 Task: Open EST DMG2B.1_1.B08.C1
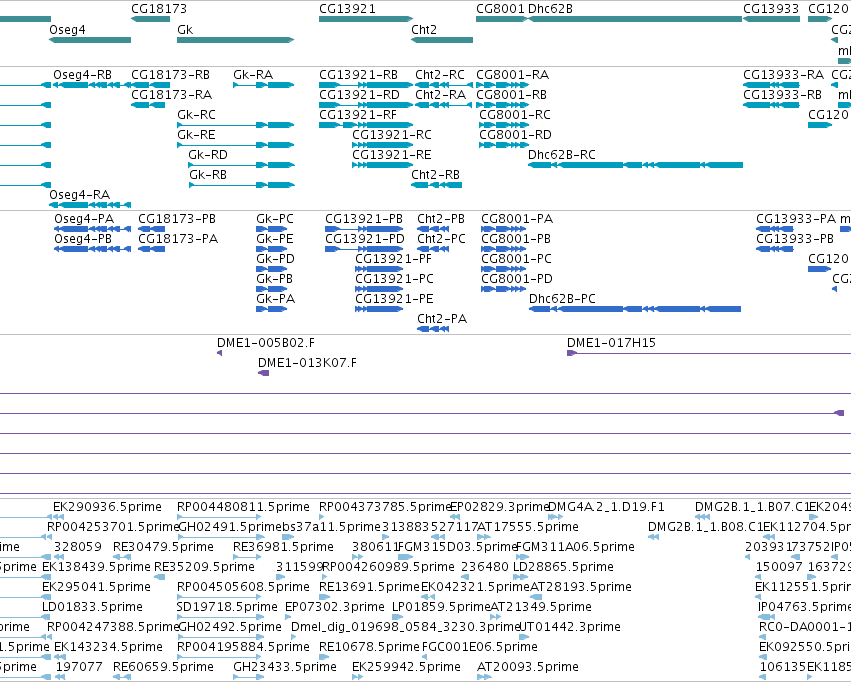point(705,527)
